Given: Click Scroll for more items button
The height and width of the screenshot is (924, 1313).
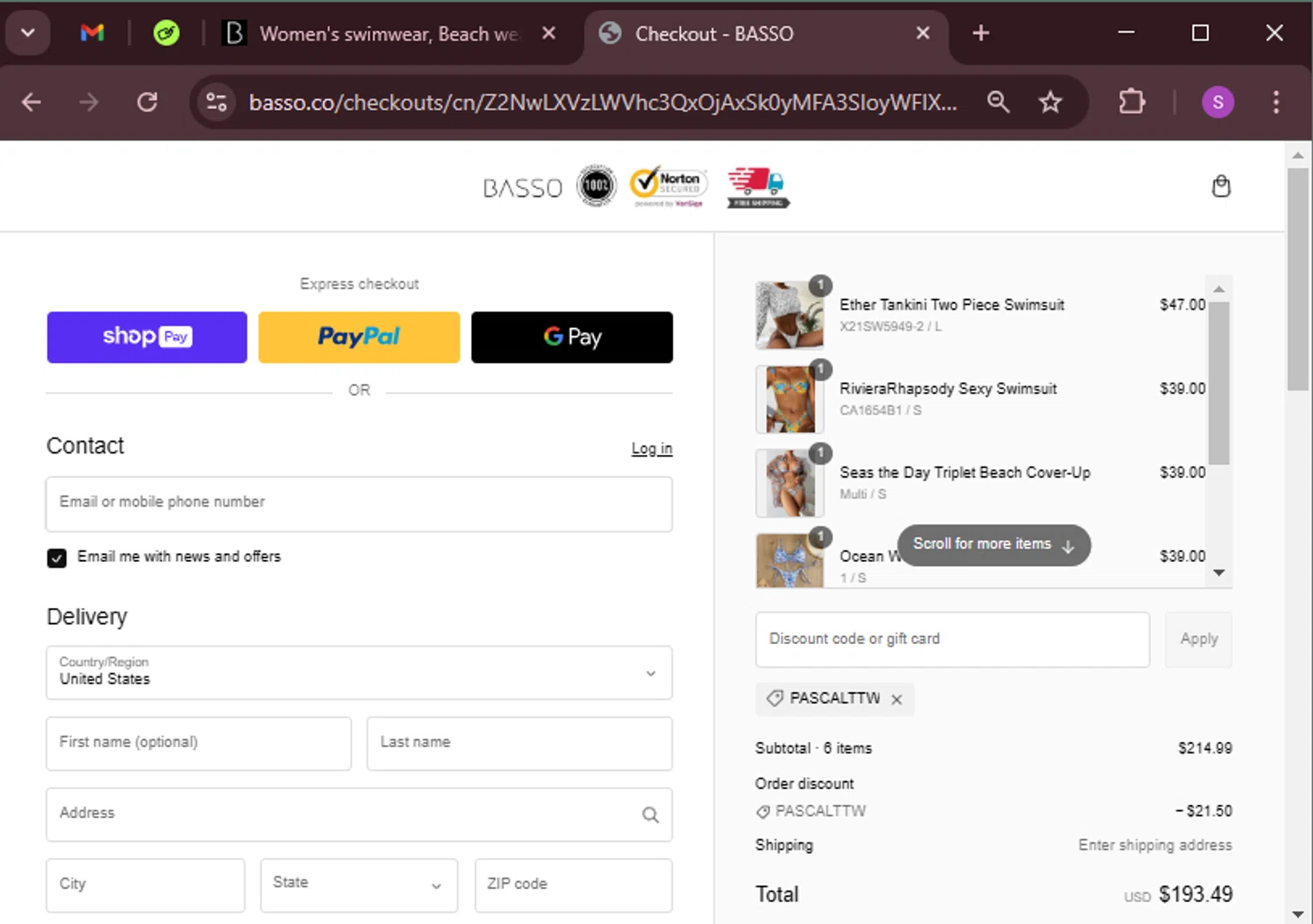Looking at the screenshot, I should (x=994, y=544).
